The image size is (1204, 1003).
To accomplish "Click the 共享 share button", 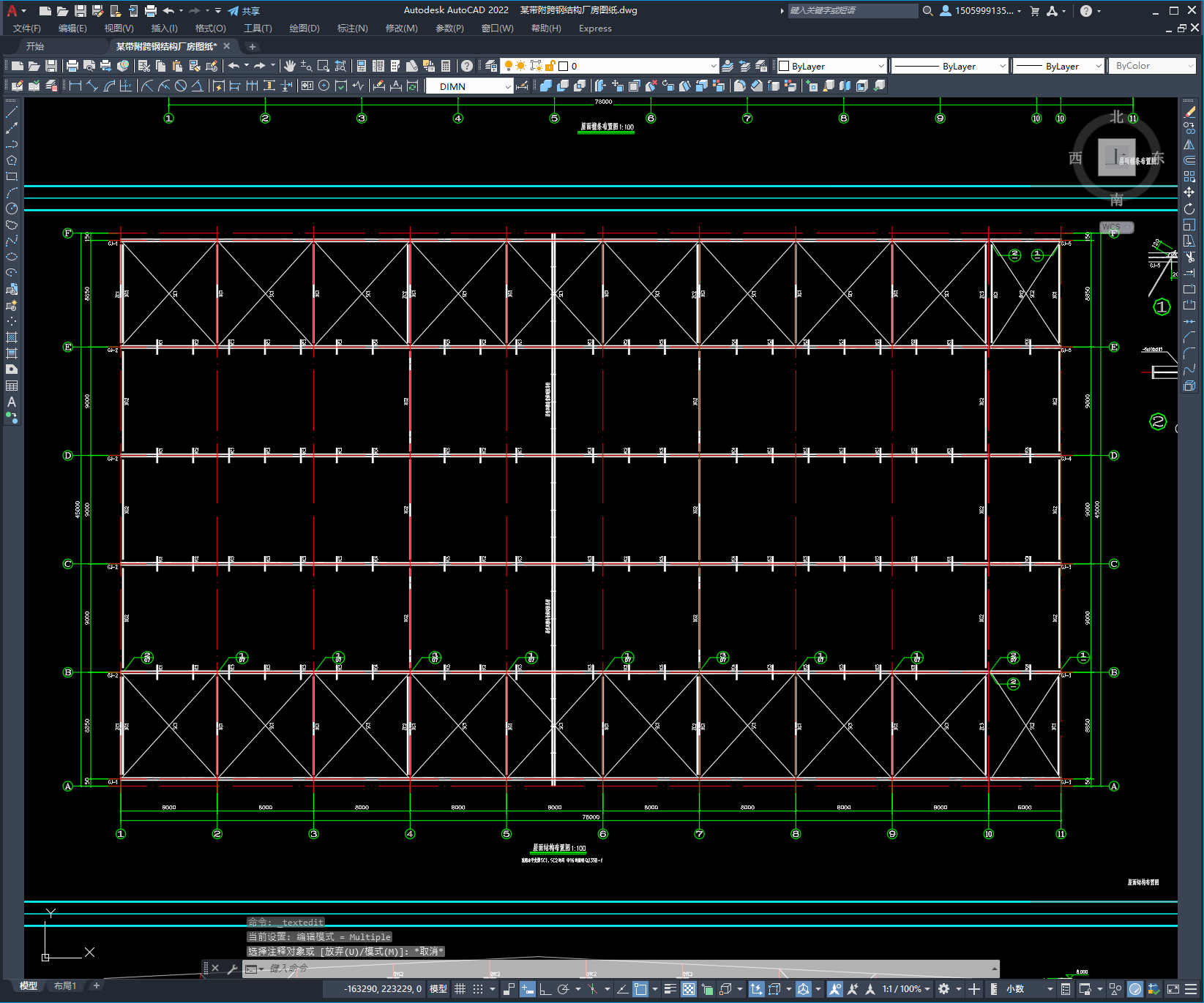I will 244,11.
